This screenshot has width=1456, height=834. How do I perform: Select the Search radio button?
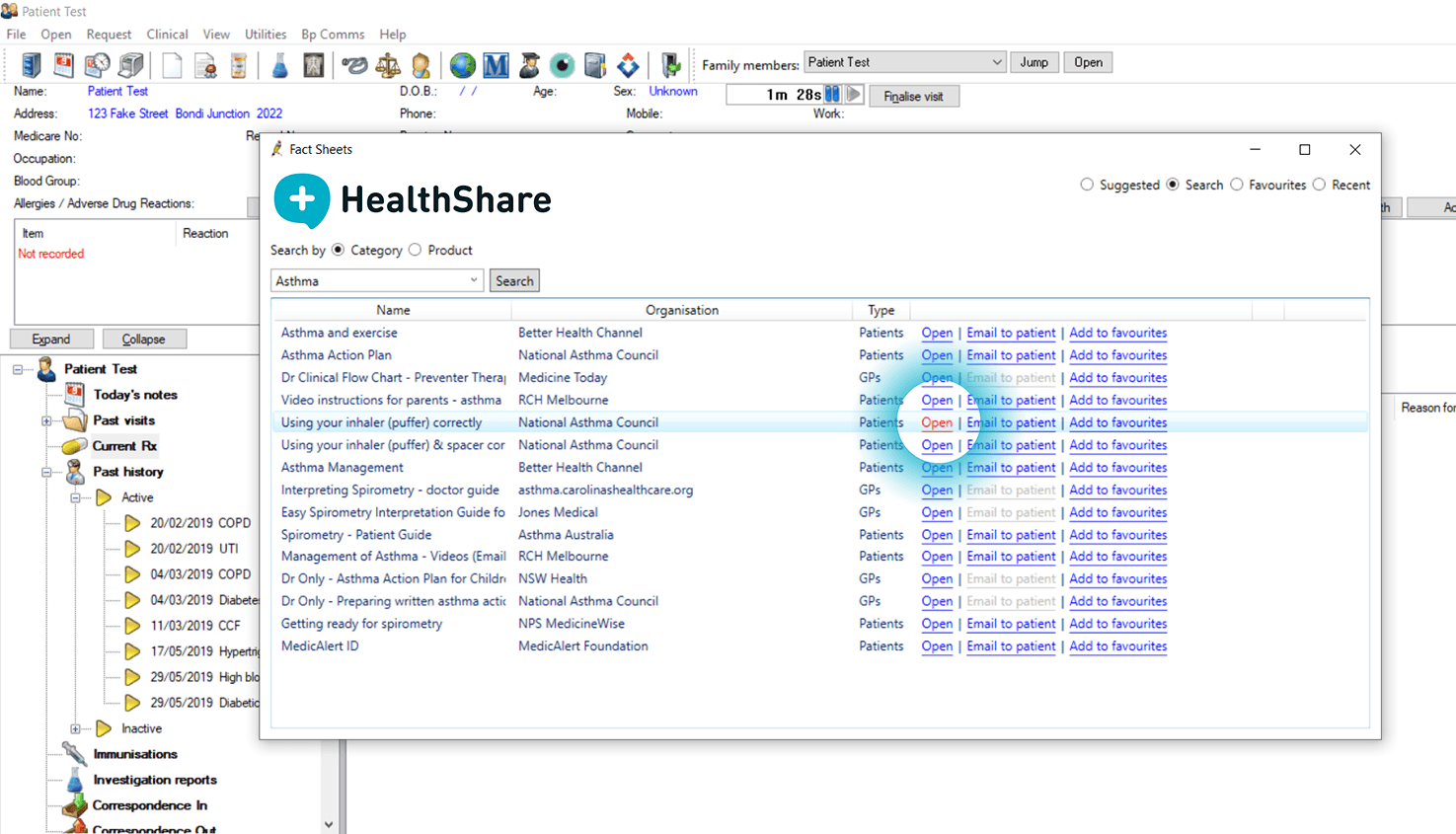tap(1172, 185)
